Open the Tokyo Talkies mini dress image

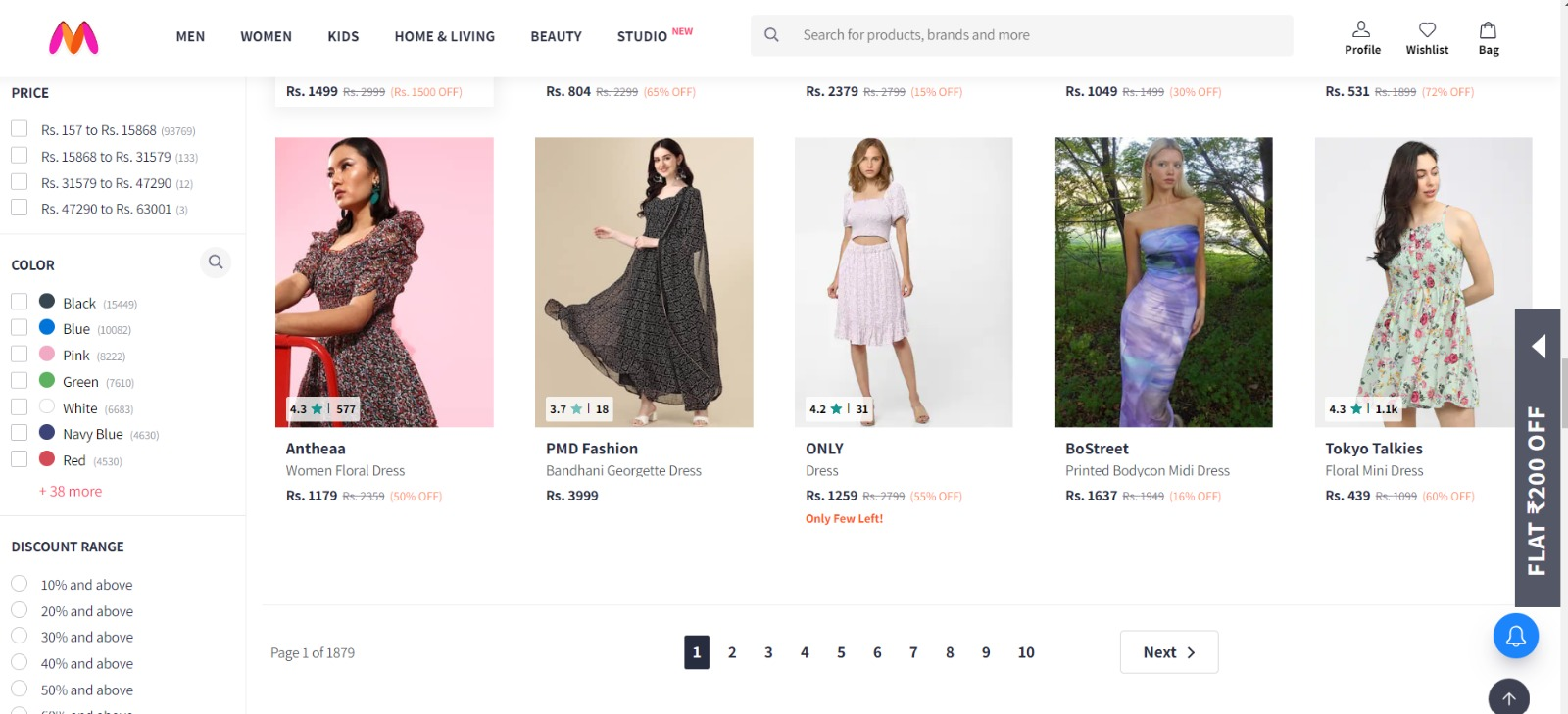pyautogui.click(x=1423, y=282)
